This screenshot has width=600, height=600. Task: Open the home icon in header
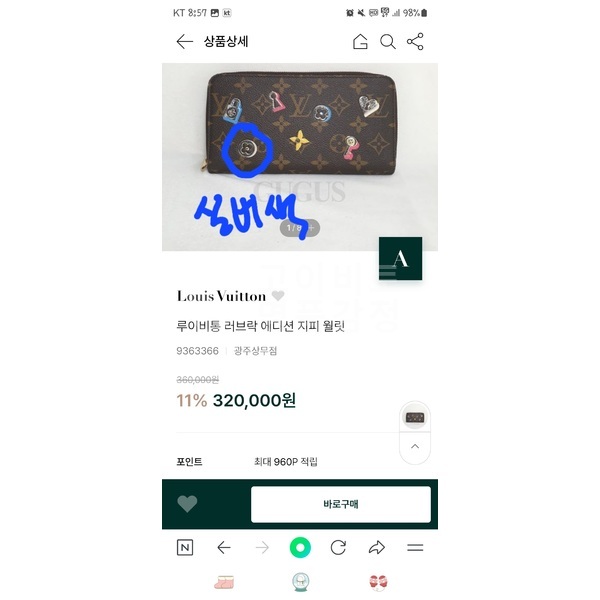coord(360,41)
